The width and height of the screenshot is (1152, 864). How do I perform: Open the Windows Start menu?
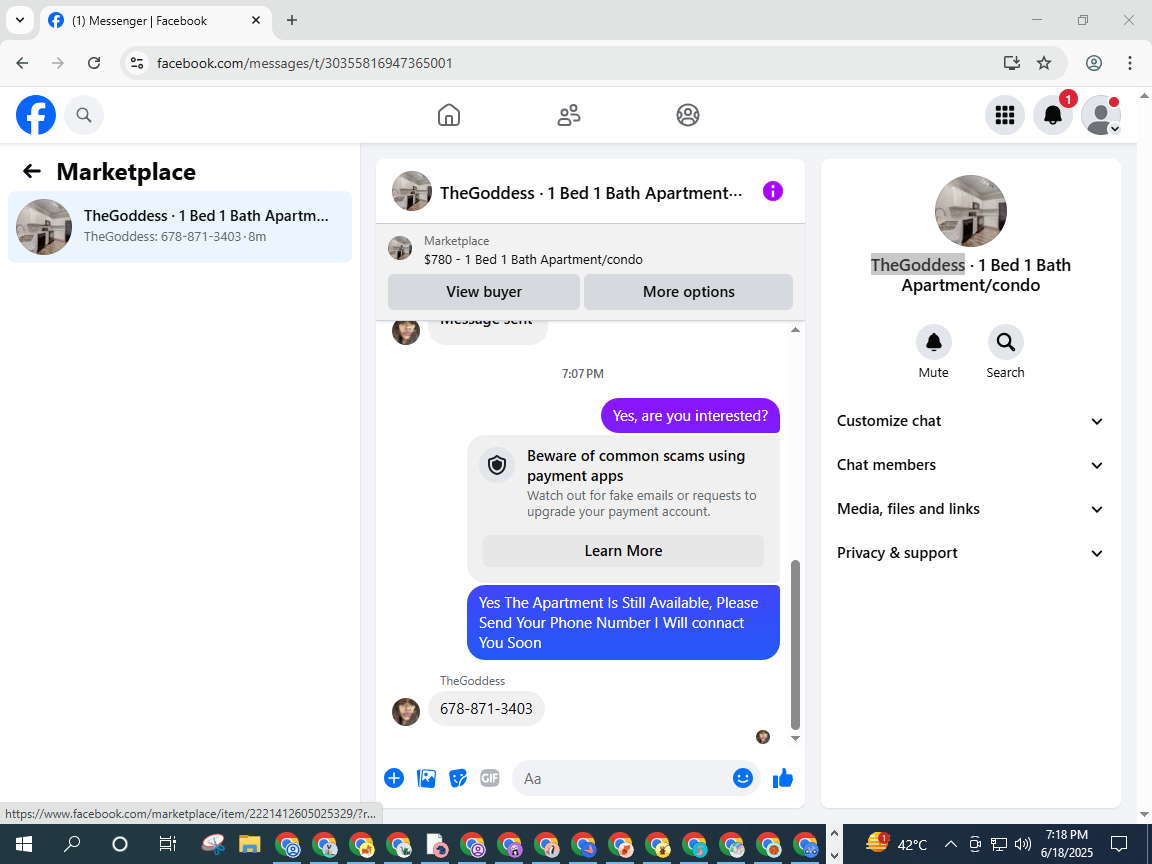point(24,843)
